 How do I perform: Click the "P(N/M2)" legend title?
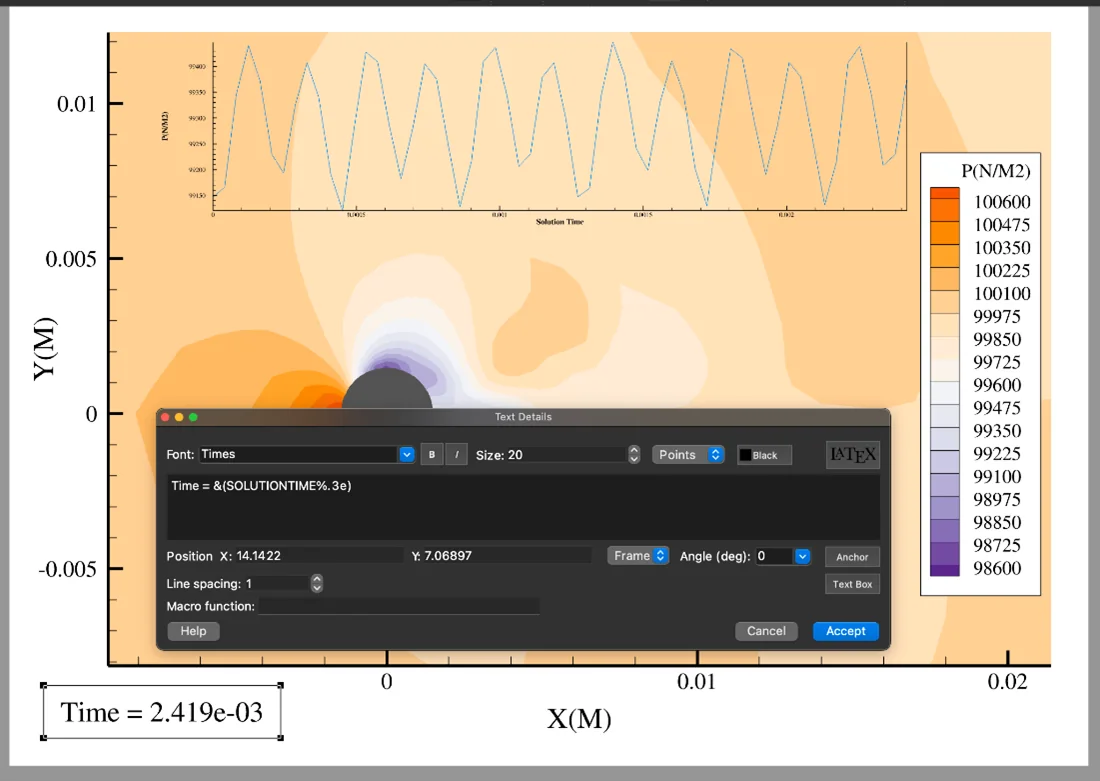[995, 171]
